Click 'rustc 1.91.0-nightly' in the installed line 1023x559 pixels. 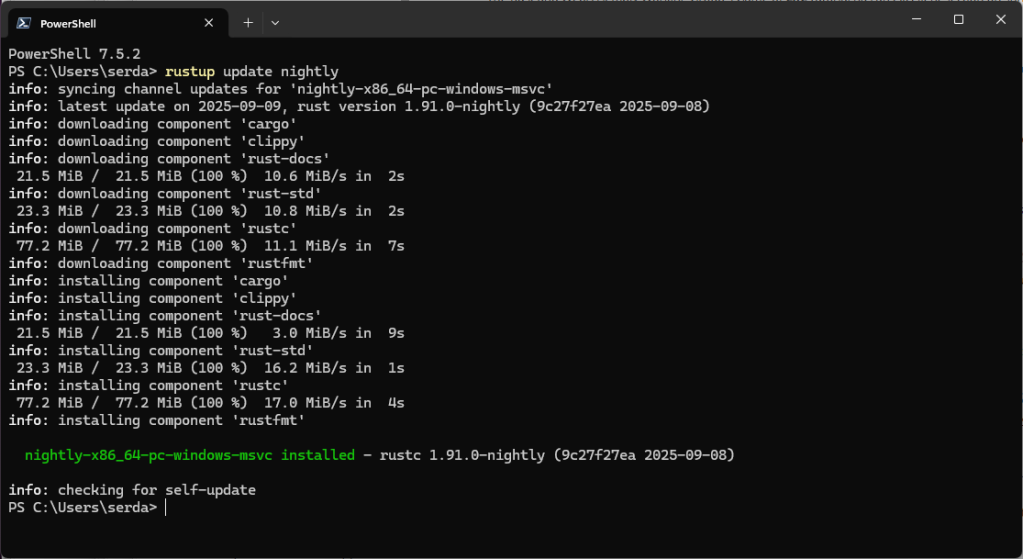pos(462,455)
